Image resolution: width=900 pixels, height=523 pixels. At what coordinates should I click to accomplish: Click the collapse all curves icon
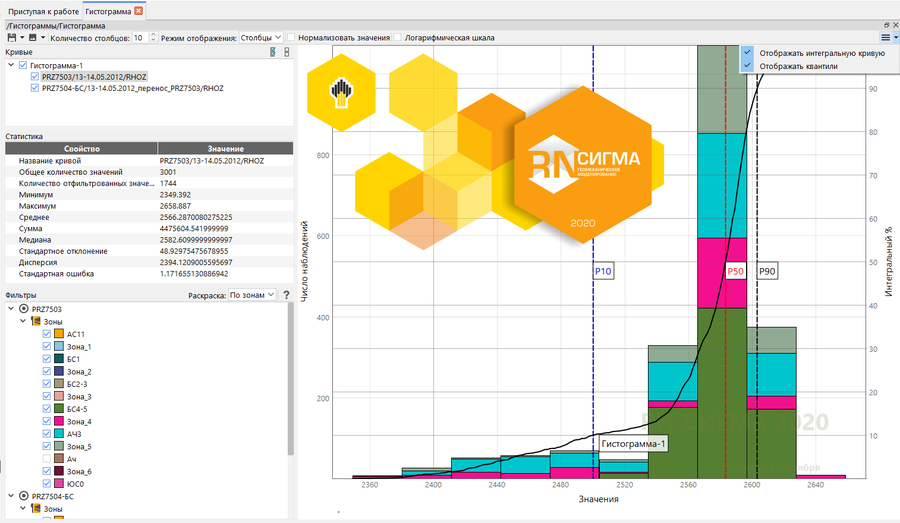pos(287,52)
